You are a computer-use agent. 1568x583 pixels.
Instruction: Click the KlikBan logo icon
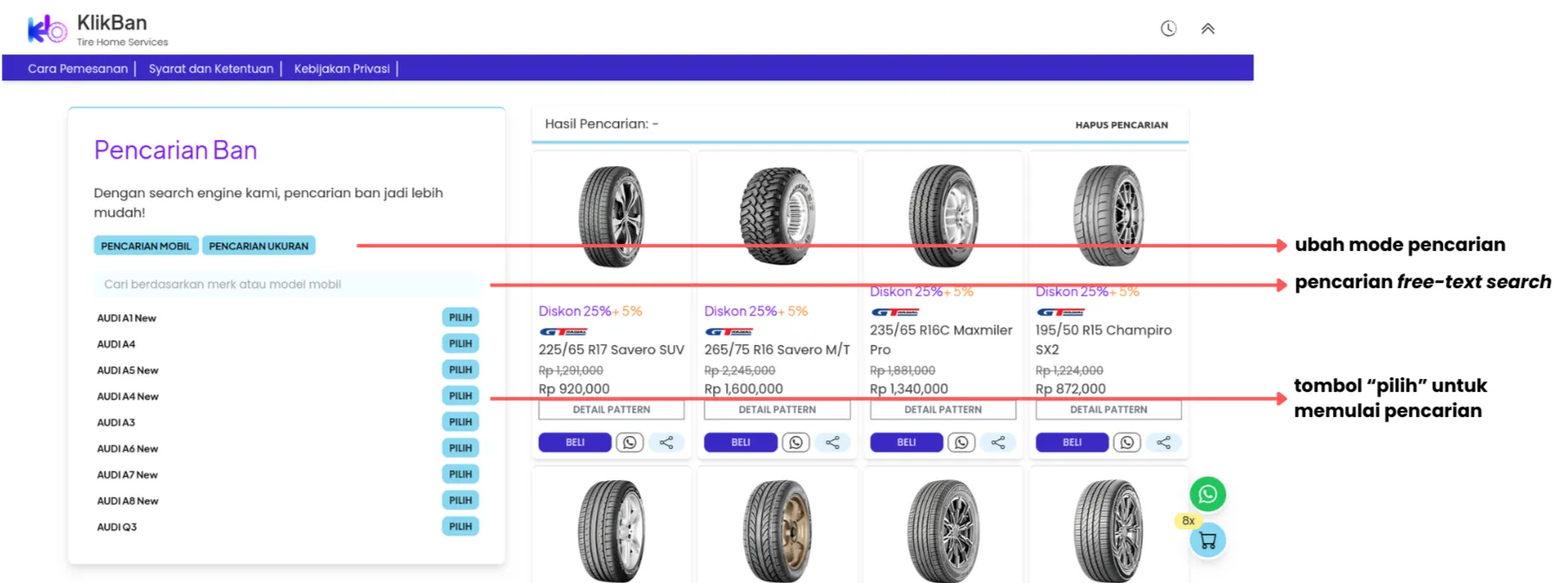(x=47, y=29)
